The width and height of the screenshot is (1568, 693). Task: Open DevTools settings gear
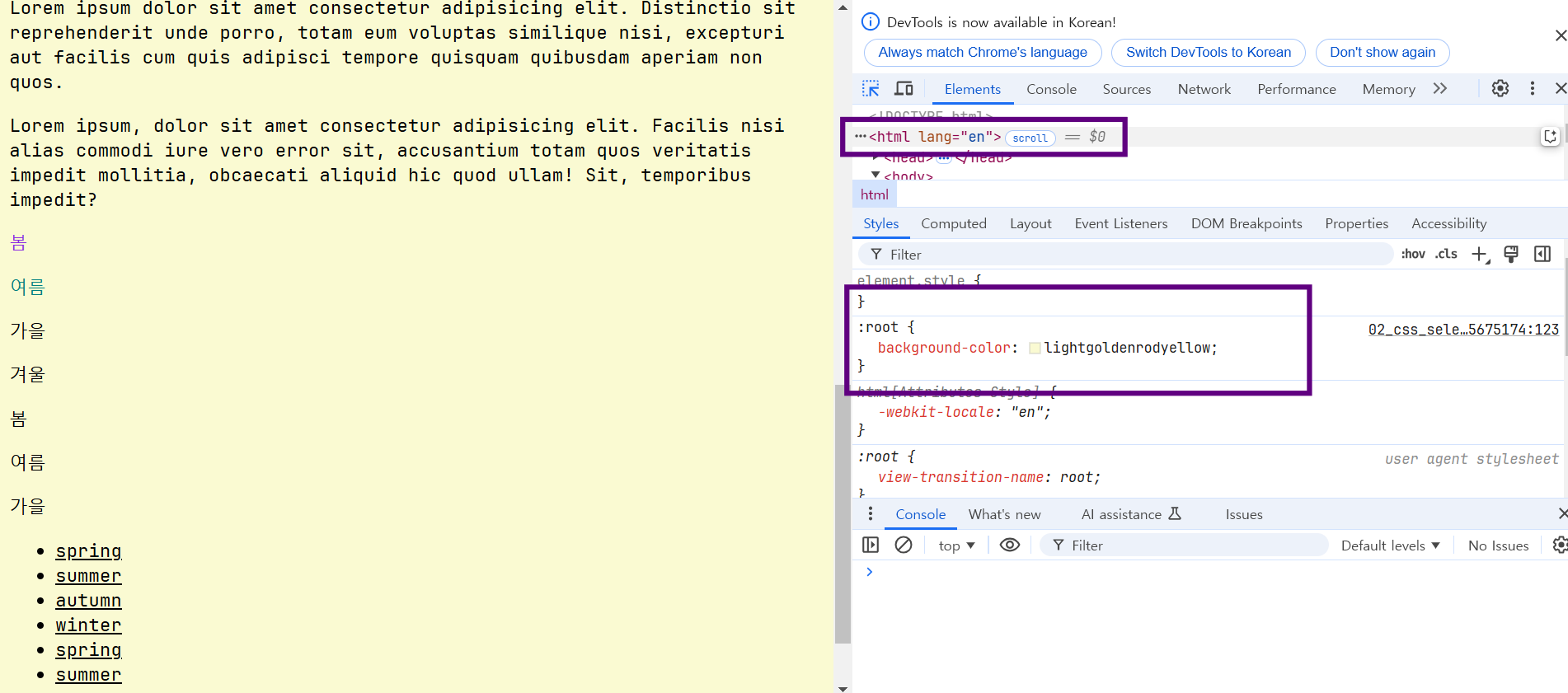coord(1500,89)
